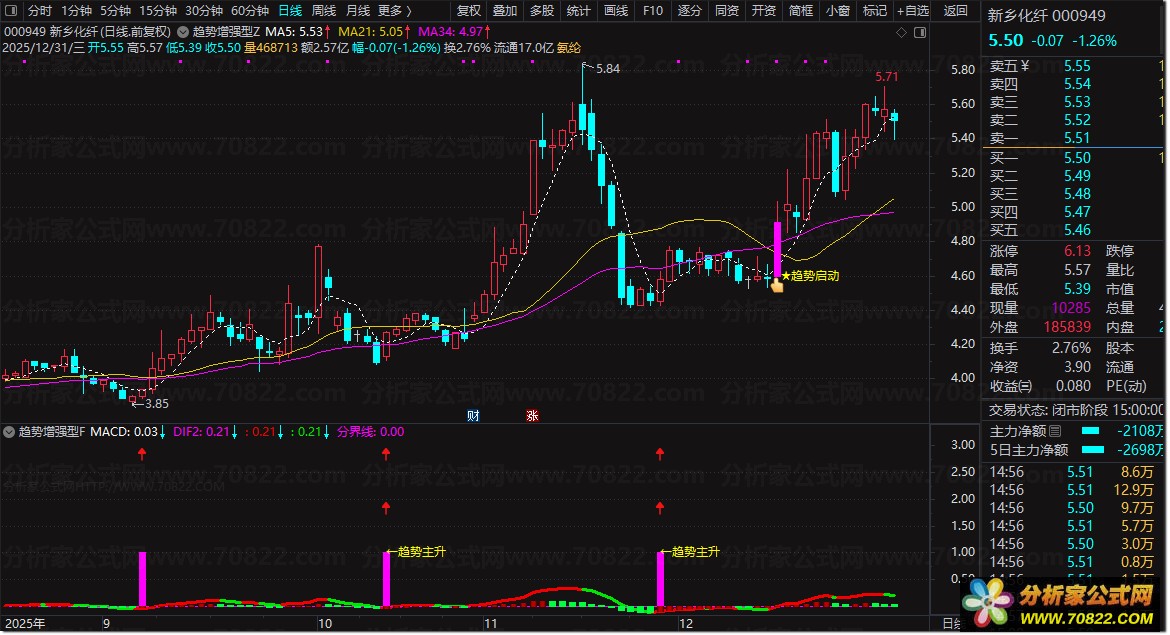Open the 主力净额 list icon

[1055, 431]
